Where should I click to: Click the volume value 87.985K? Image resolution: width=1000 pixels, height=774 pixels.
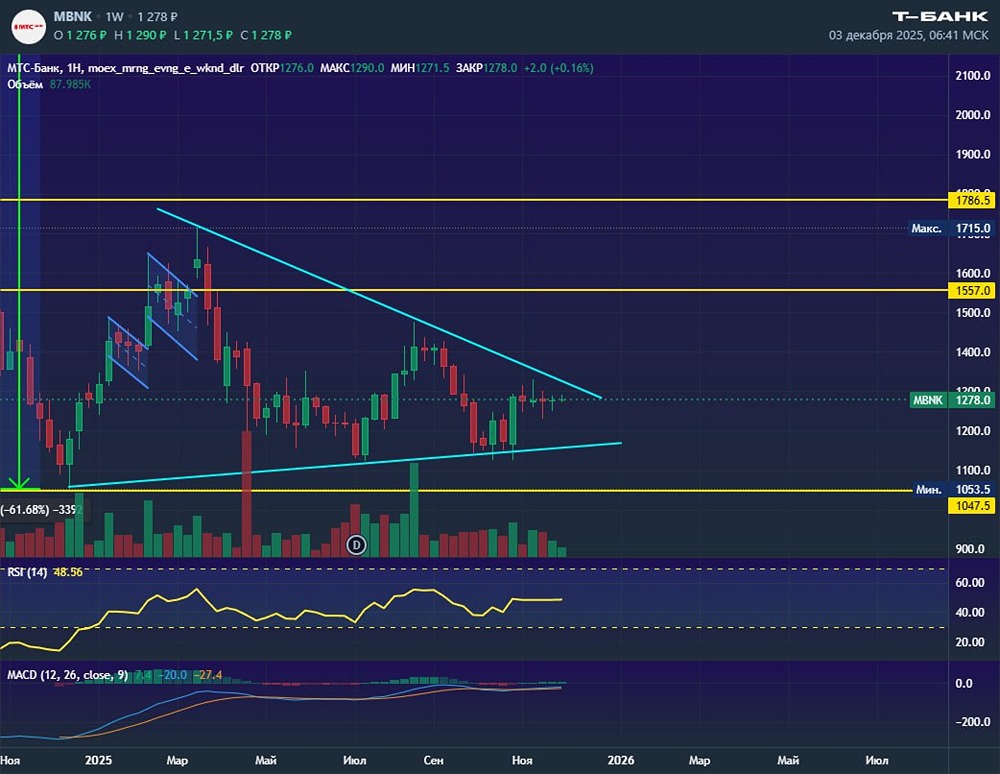pyautogui.click(x=71, y=84)
